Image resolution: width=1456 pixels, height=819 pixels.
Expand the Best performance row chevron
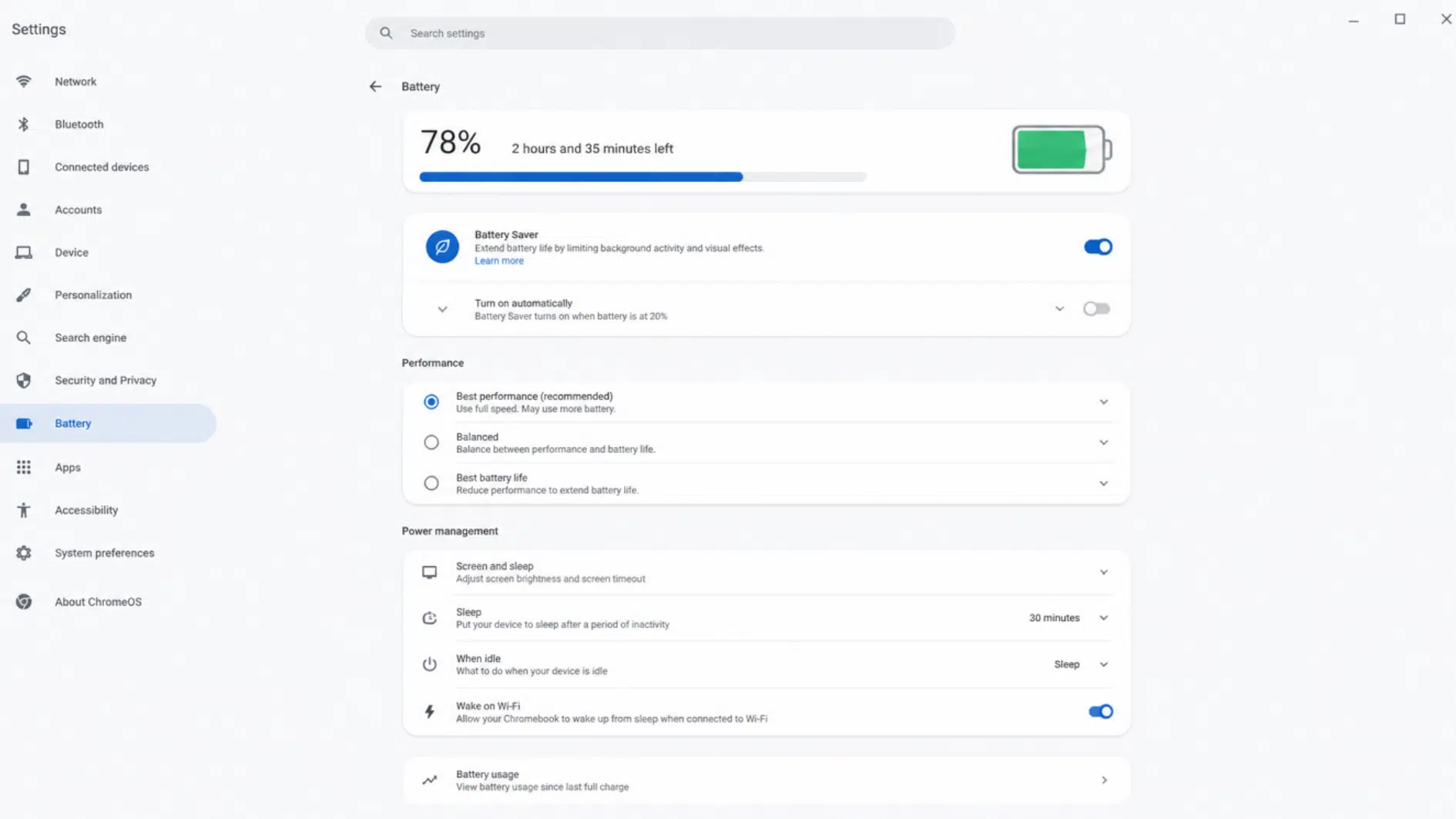pos(1103,402)
